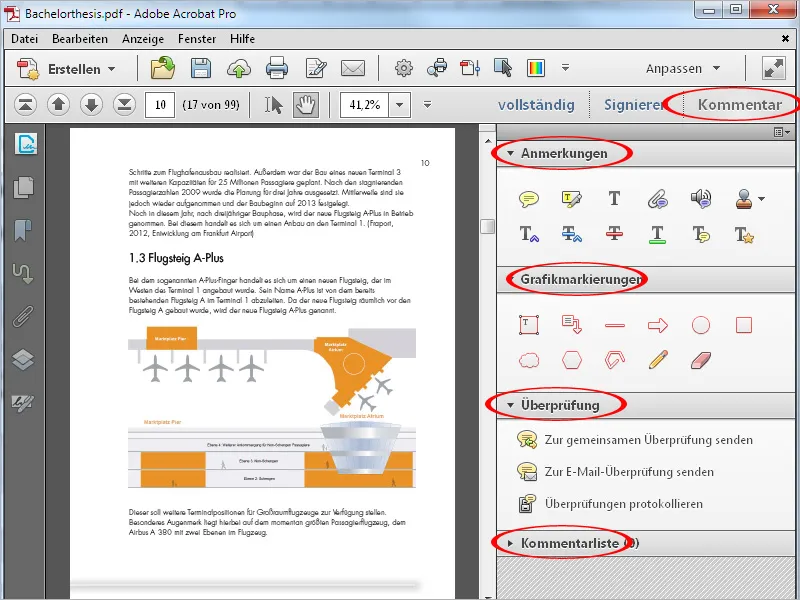
Task: Open the Anpassen dropdown
Action: coord(683,68)
